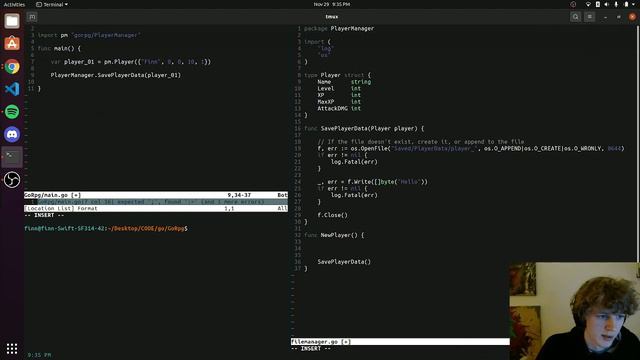Screen dimensions: 640x360
Task: Click the f.Write([]byte("Hello")) line
Action: click(x=372, y=182)
